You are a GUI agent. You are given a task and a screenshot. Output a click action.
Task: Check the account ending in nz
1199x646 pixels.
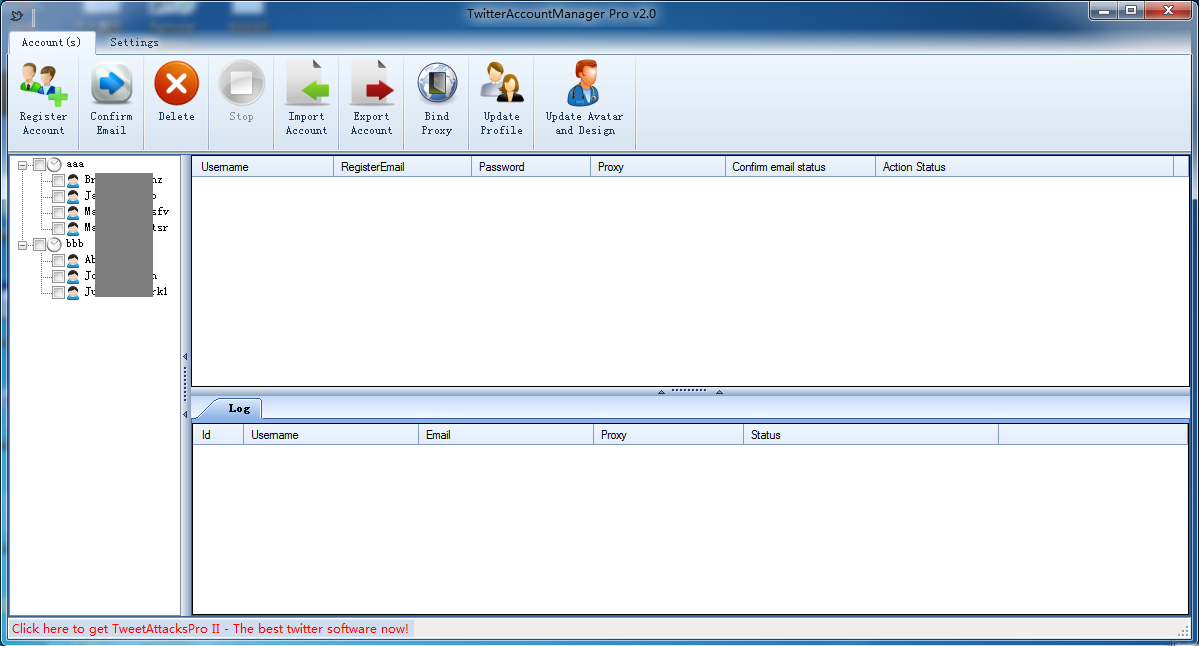pos(58,180)
